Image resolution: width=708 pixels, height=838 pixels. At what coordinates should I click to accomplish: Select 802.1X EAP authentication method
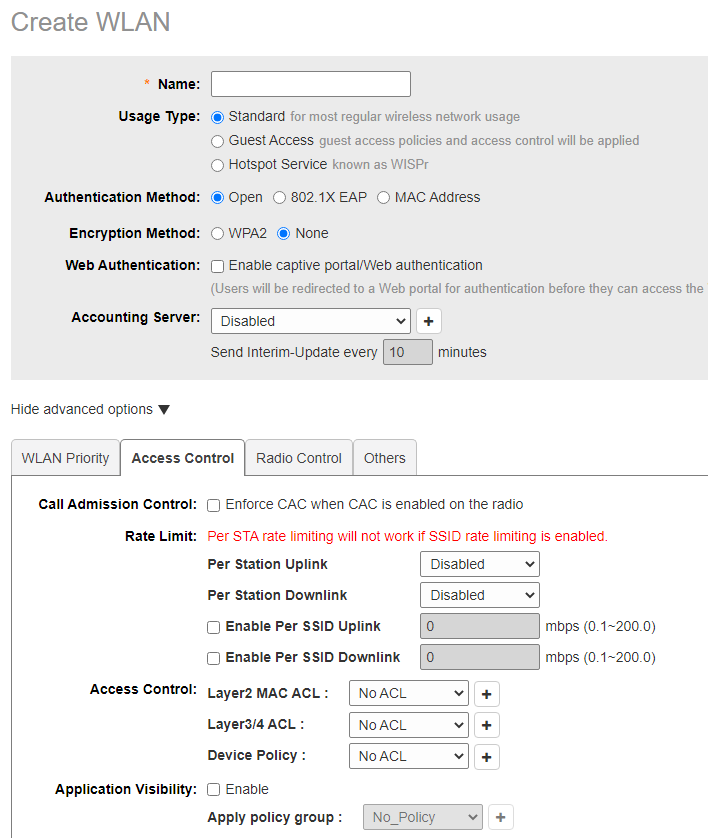(280, 198)
